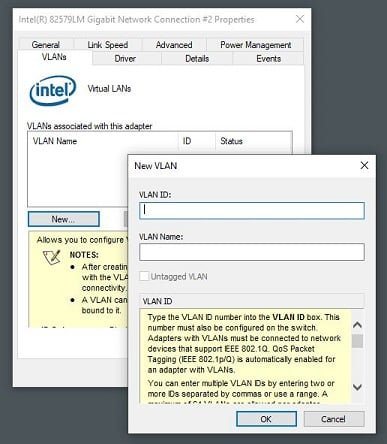387x444 pixels.
Task: Click the notes pencil icon
Action: (52, 257)
